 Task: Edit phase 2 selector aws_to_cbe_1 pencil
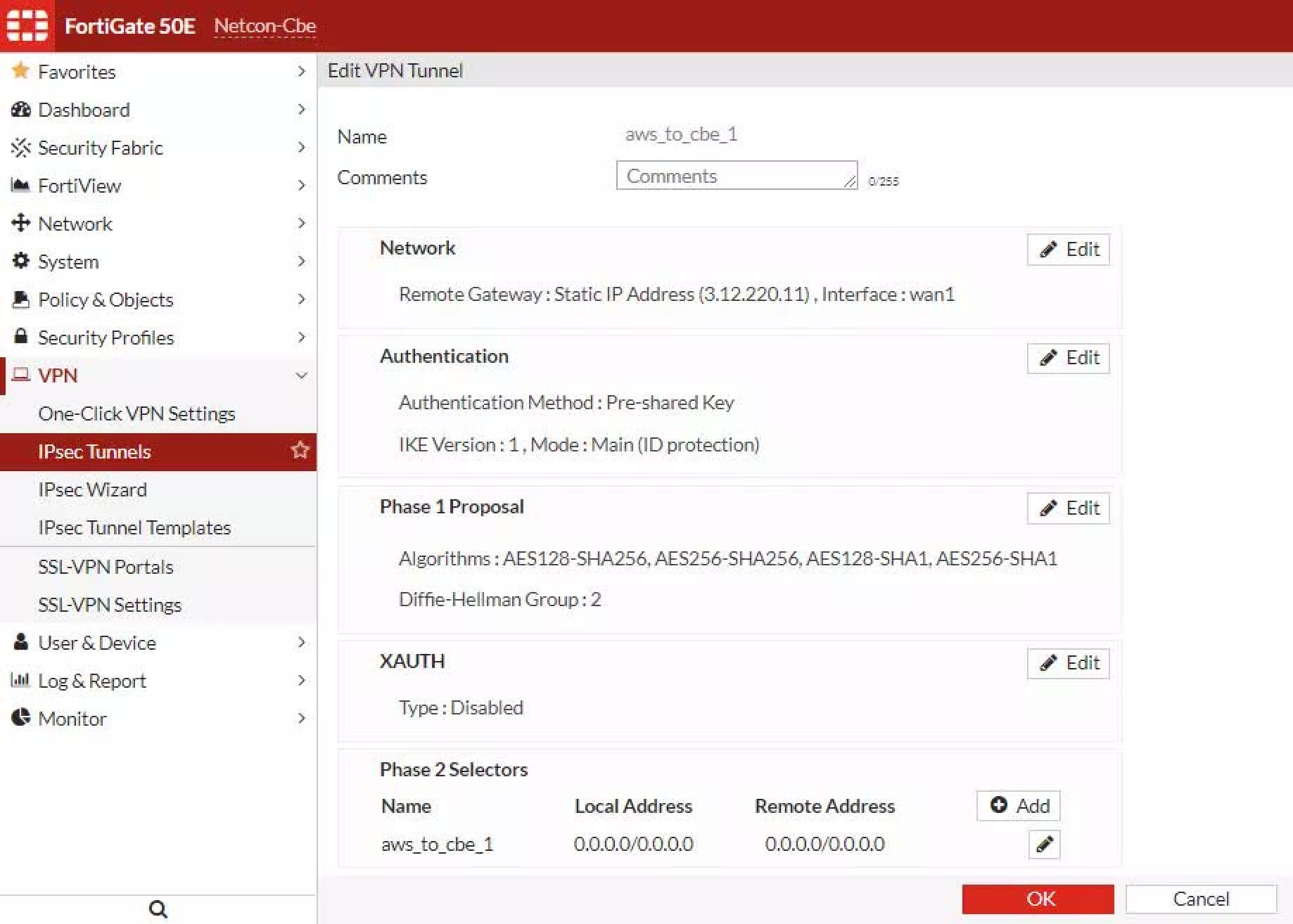[1045, 844]
